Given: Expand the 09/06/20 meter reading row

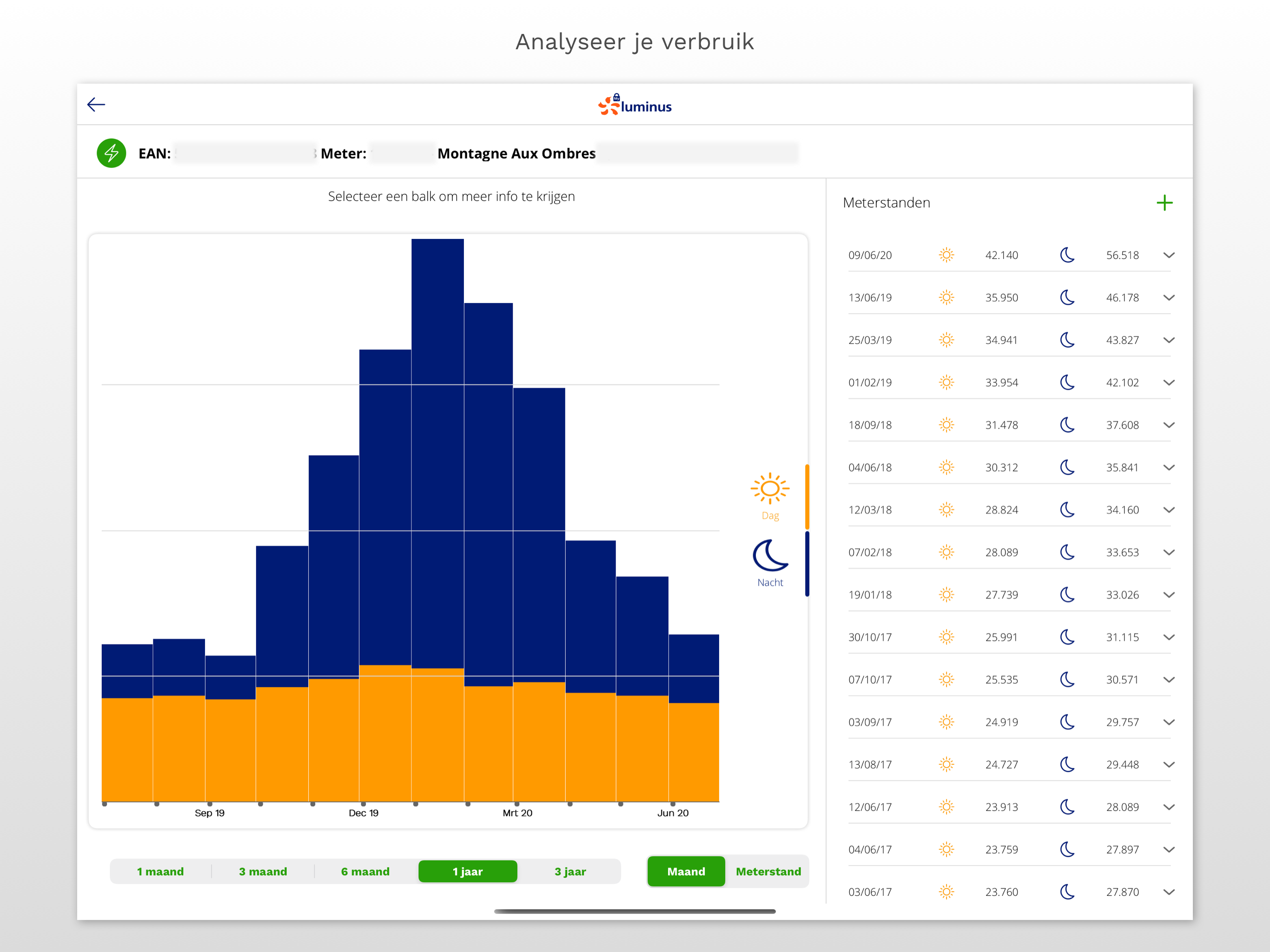Looking at the screenshot, I should [x=1168, y=255].
